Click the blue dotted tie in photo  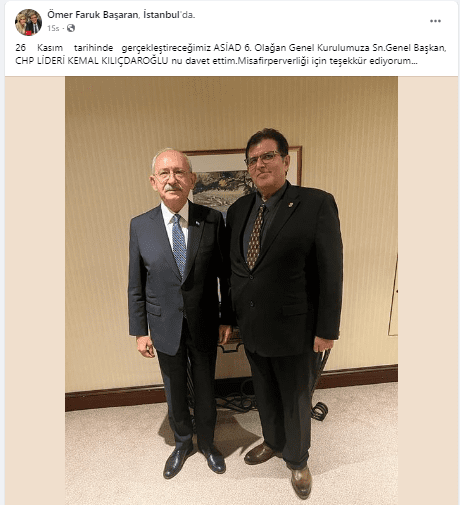[x=179, y=244]
